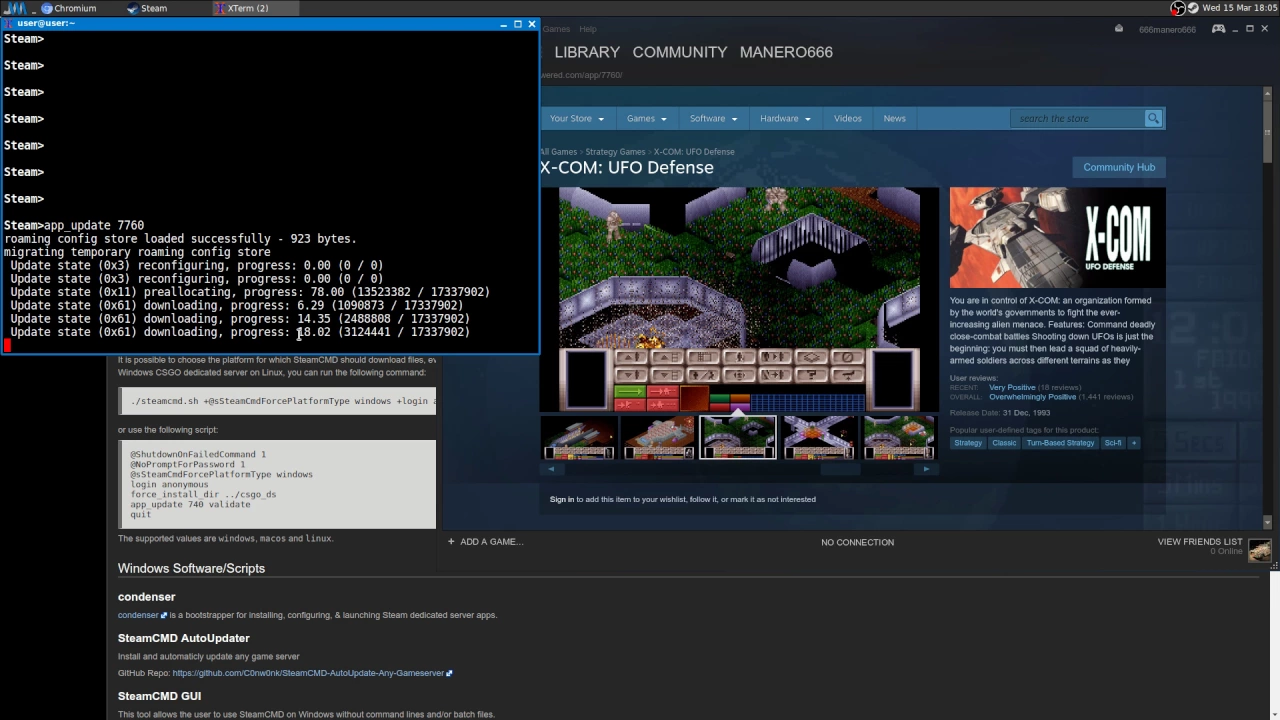
Task: Click the SteamCMD AutoUpdater heading
Action: 184,638
